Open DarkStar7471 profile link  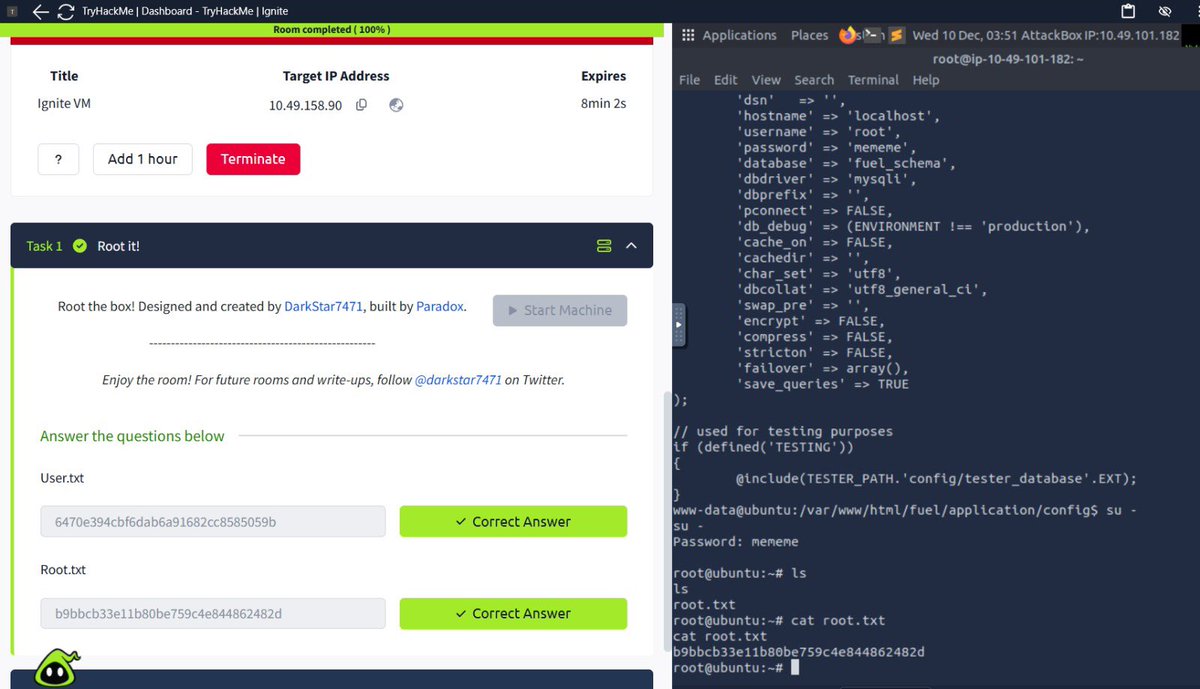pos(324,307)
